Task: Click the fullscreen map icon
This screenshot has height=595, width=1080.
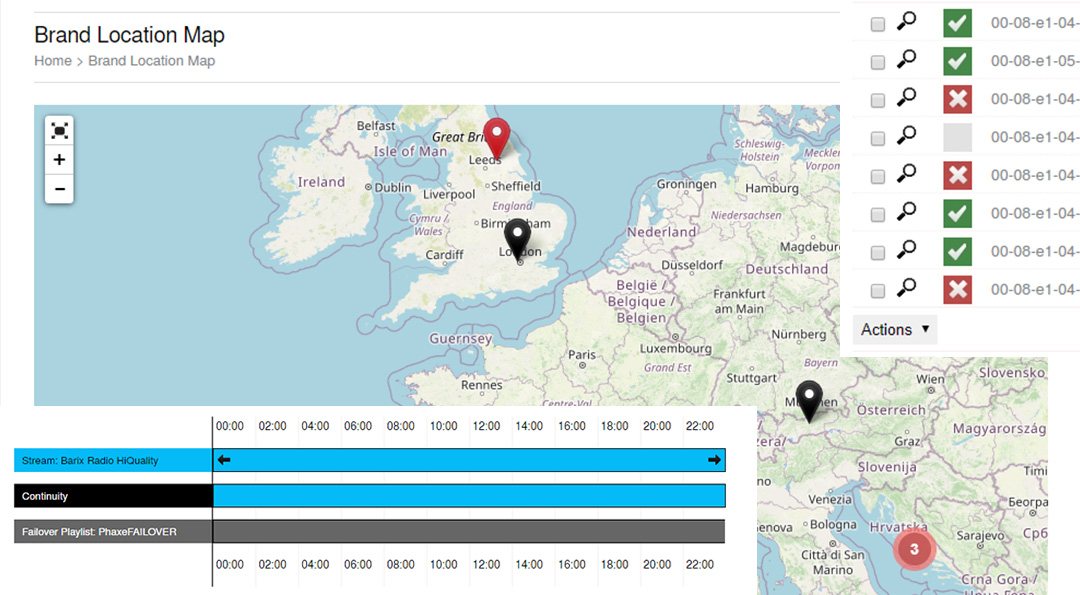Action: pos(59,131)
